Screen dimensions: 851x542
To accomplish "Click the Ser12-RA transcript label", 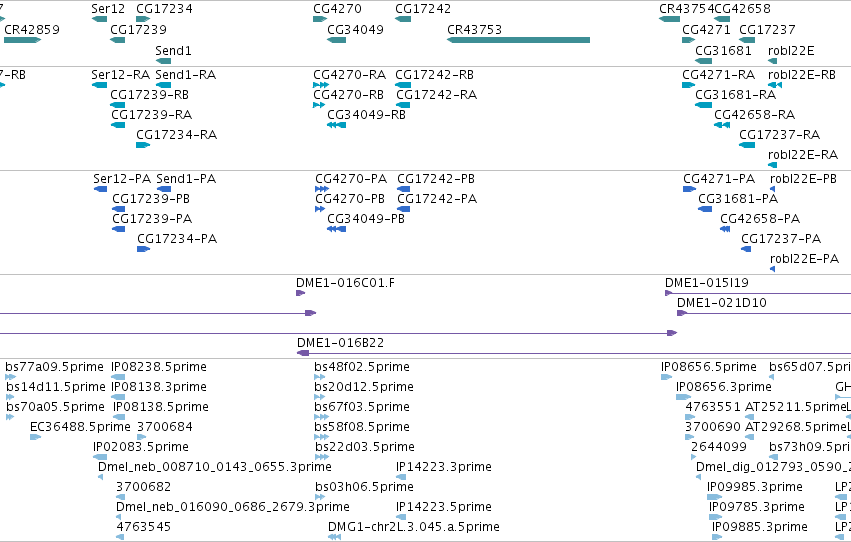I will coord(120,75).
